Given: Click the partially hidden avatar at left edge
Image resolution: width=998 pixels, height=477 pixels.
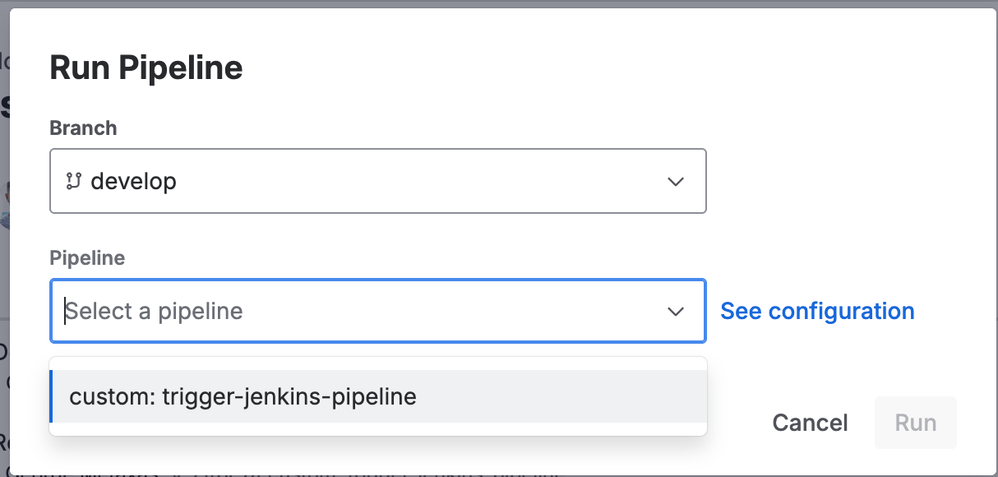Looking at the screenshot, I should [4, 205].
